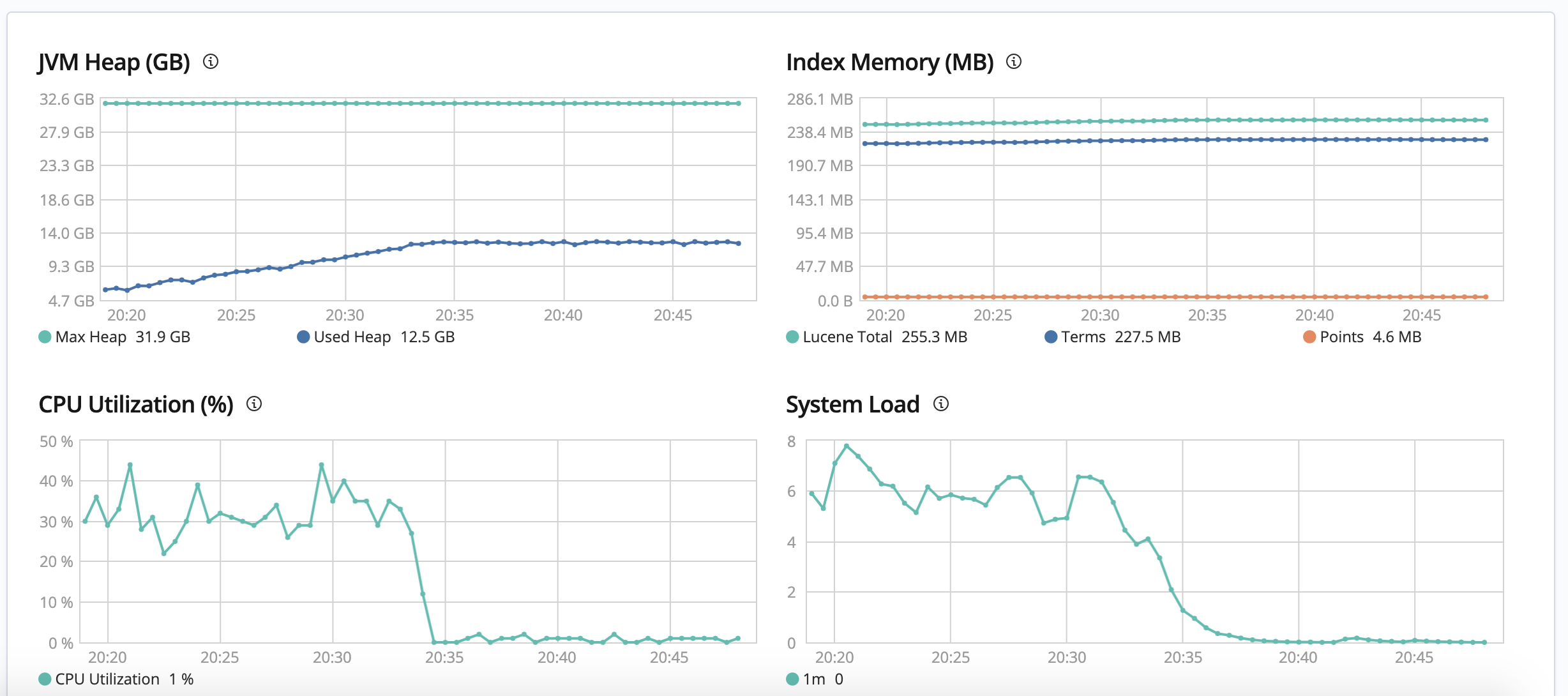Click the Used Heap blue legend dot
Viewport: 1568px width, 696px height.
tap(303, 337)
